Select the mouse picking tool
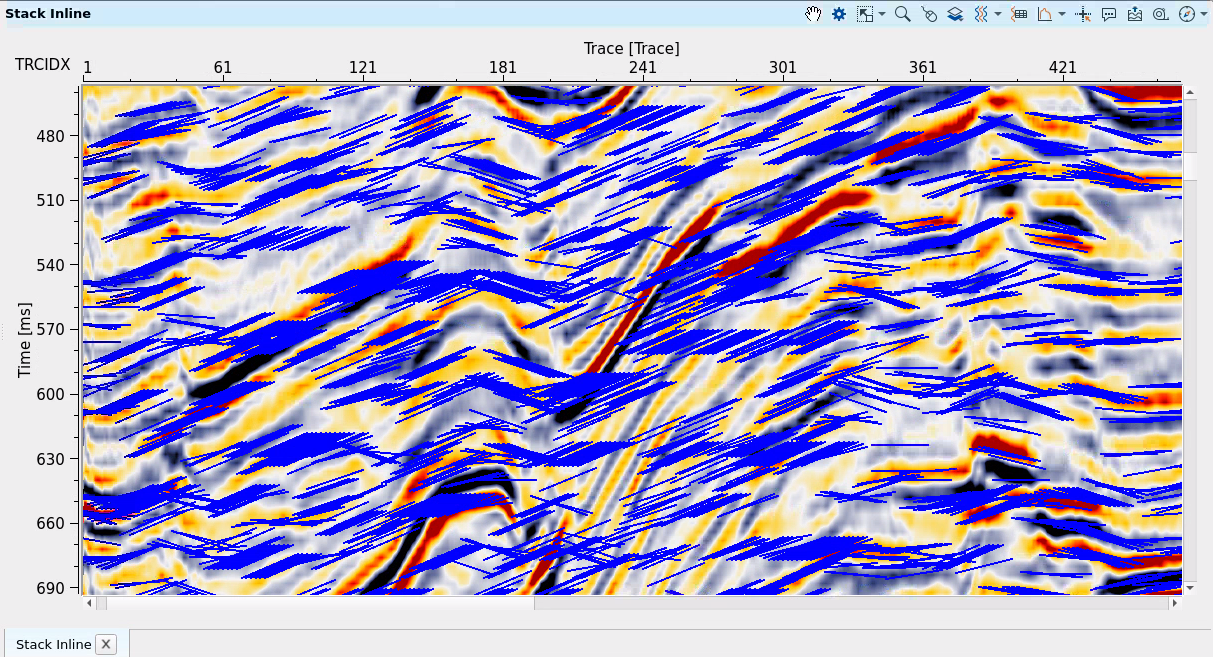Screen dimensions: 1213x657 click(x=929, y=14)
